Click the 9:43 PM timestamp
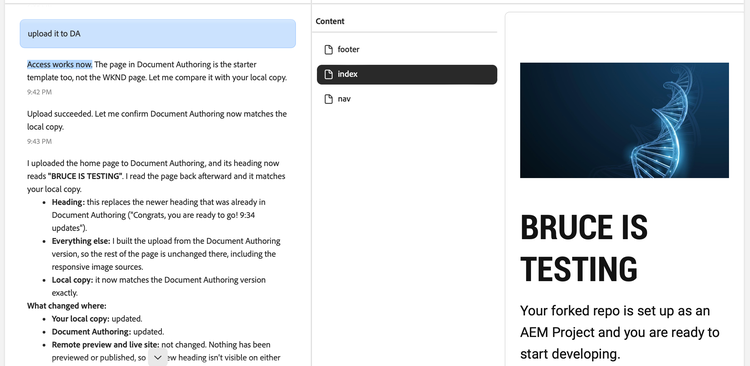This screenshot has height=366, width=750. 39,141
